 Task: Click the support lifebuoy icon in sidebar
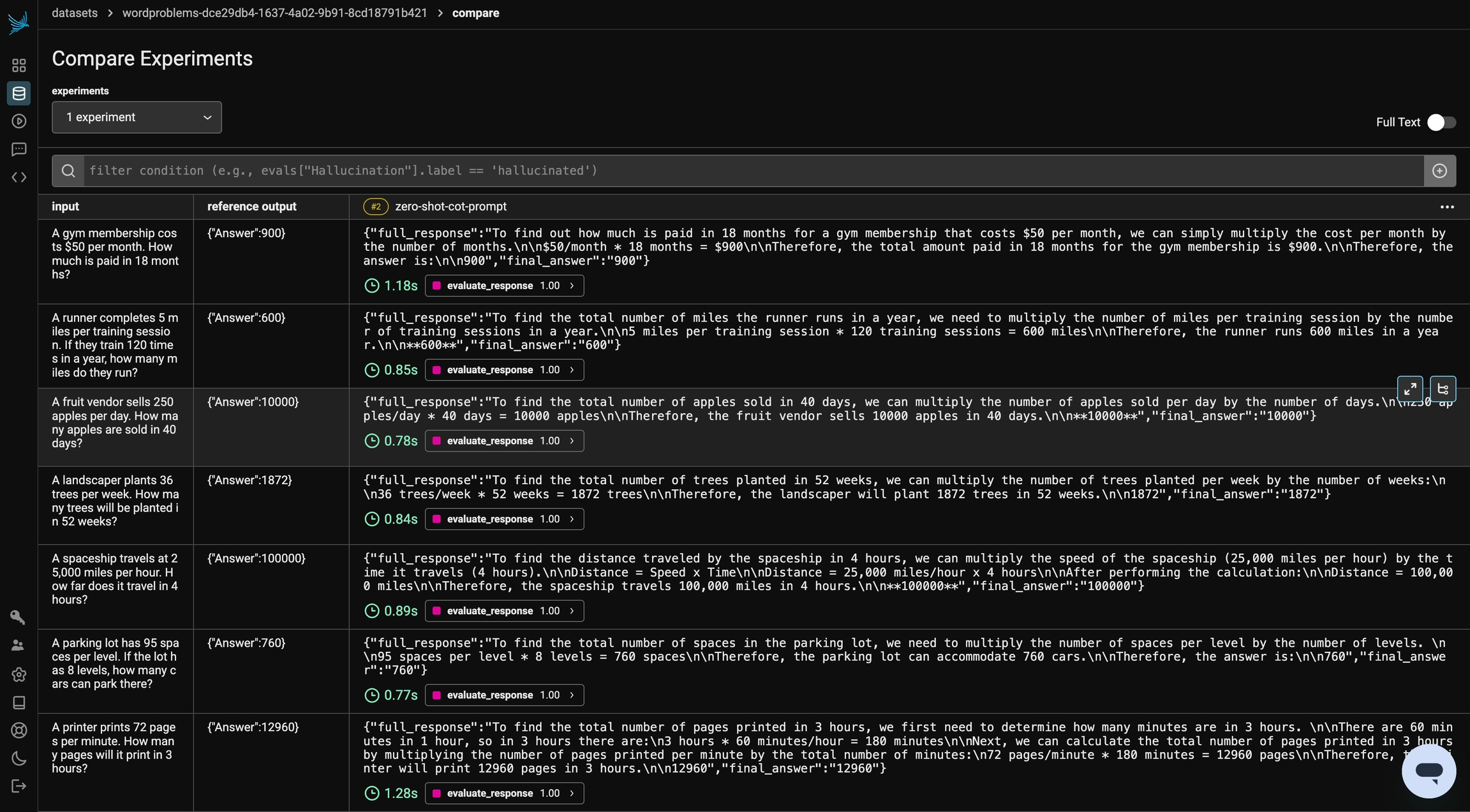coord(19,730)
